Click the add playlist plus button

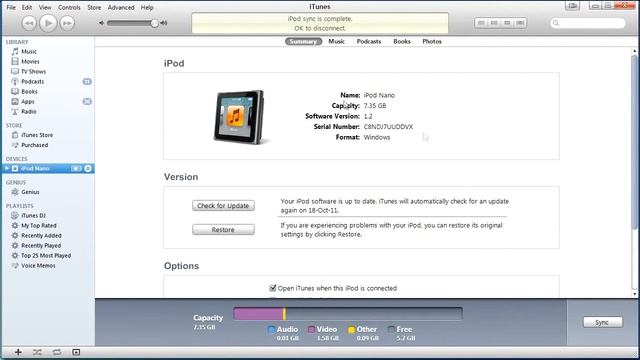[18, 352]
